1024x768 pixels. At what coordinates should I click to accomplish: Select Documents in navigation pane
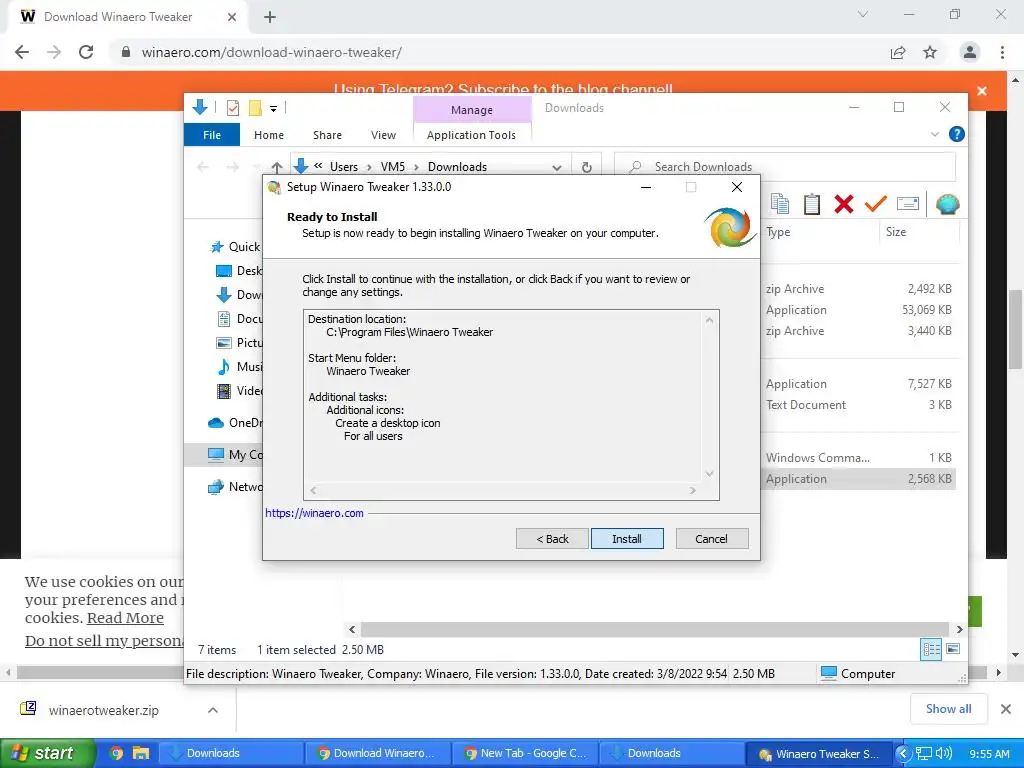click(x=238, y=319)
